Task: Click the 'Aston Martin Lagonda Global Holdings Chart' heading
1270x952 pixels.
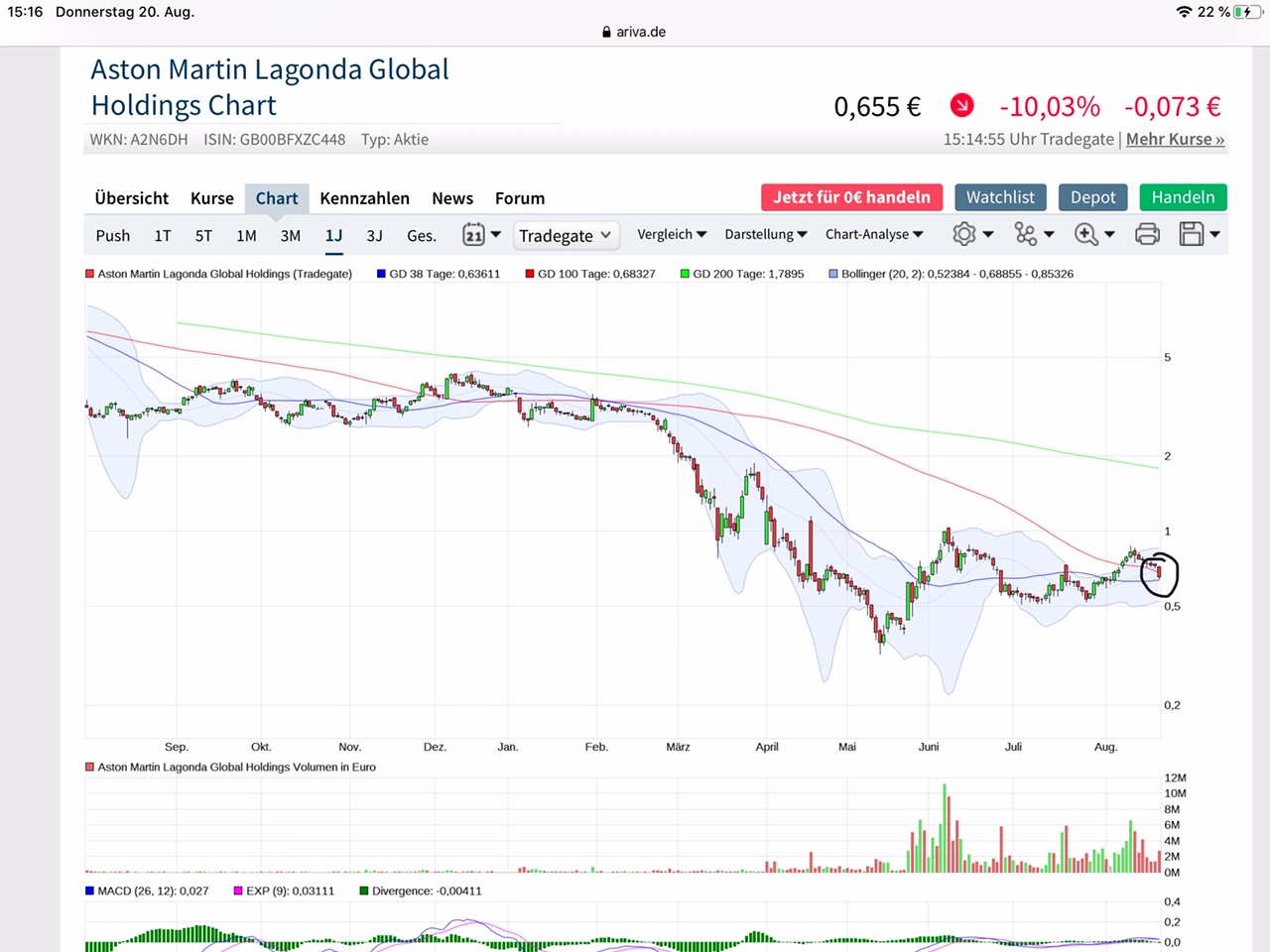Action: coord(270,87)
